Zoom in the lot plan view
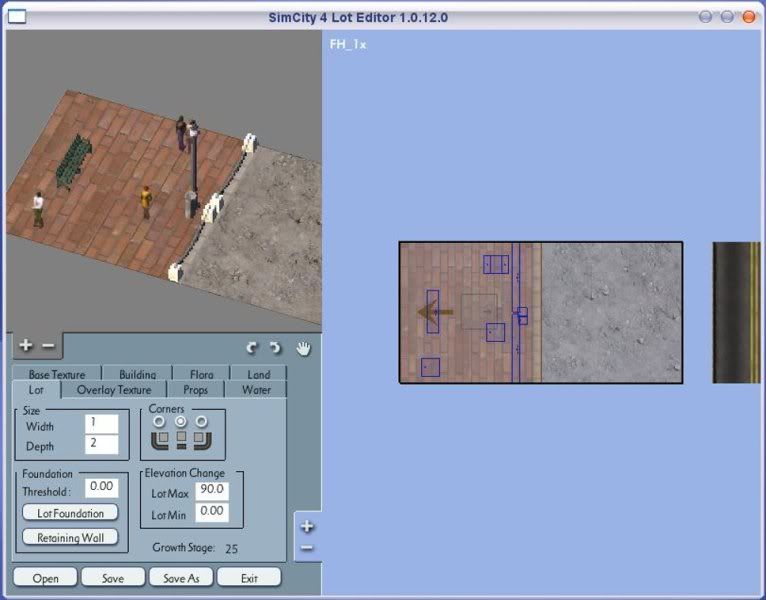This screenshot has width=766, height=600. (307, 526)
